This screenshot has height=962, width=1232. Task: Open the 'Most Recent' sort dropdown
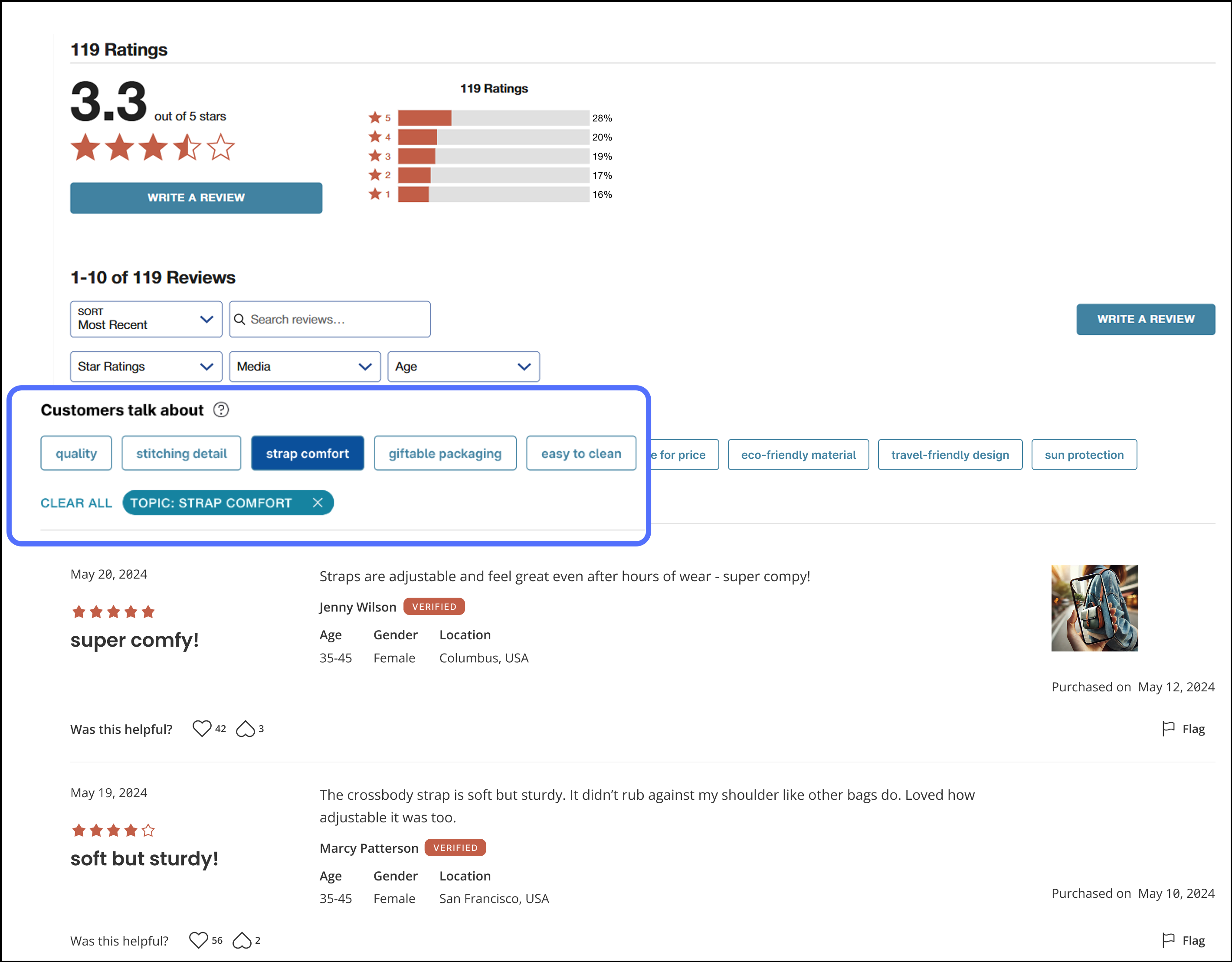(145, 319)
